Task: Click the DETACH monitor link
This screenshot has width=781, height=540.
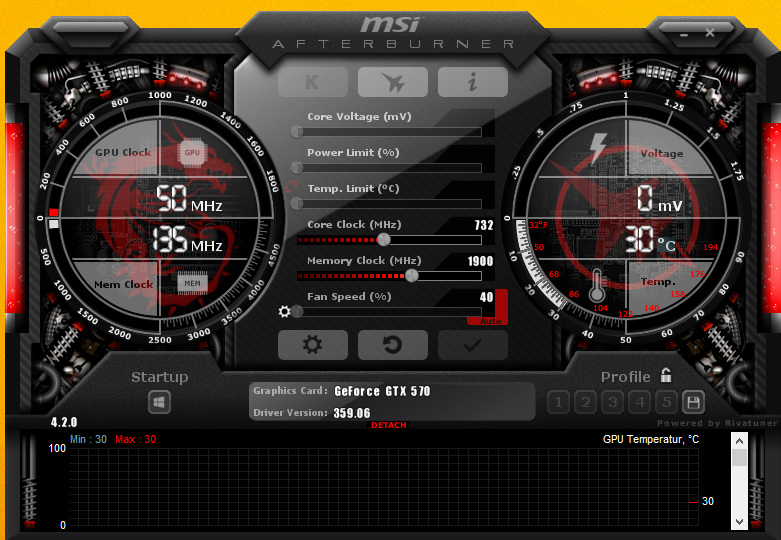Action: [389, 425]
